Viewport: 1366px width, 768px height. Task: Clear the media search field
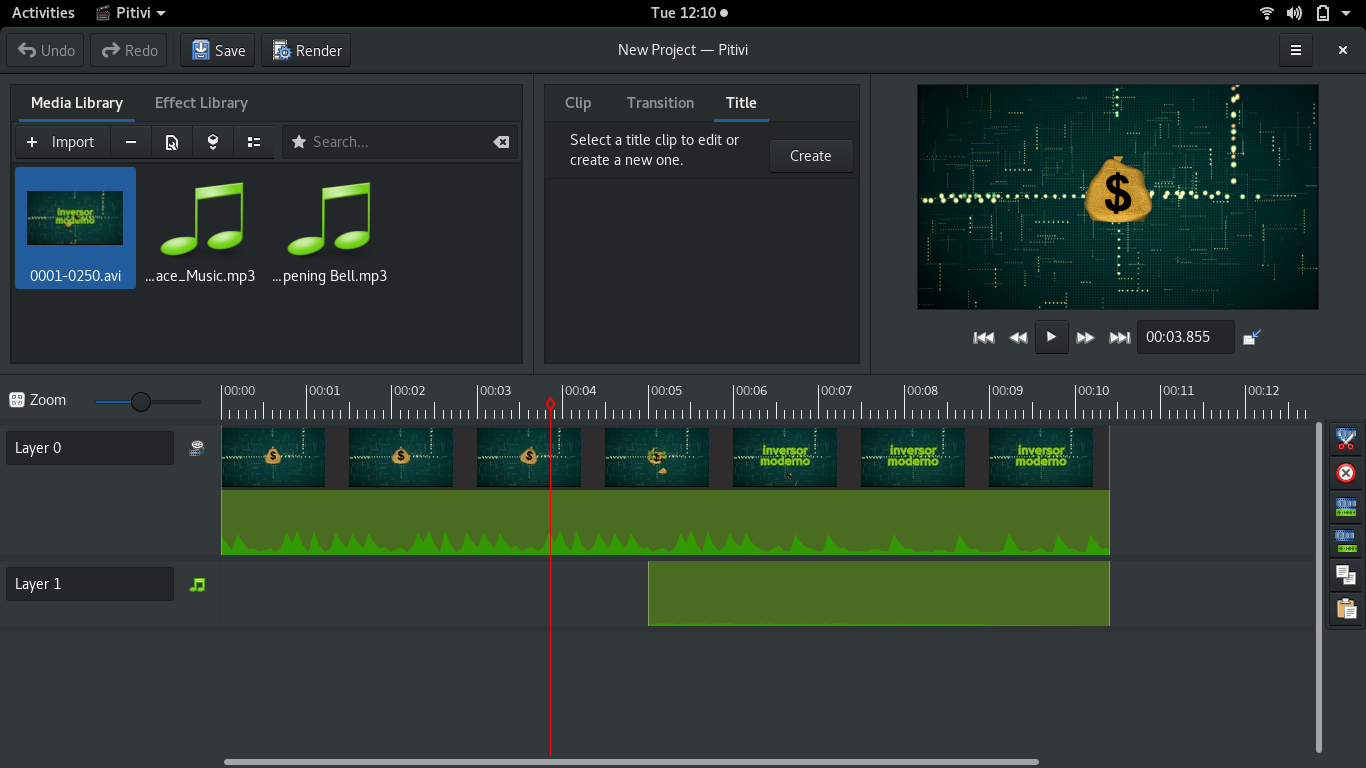pos(501,142)
